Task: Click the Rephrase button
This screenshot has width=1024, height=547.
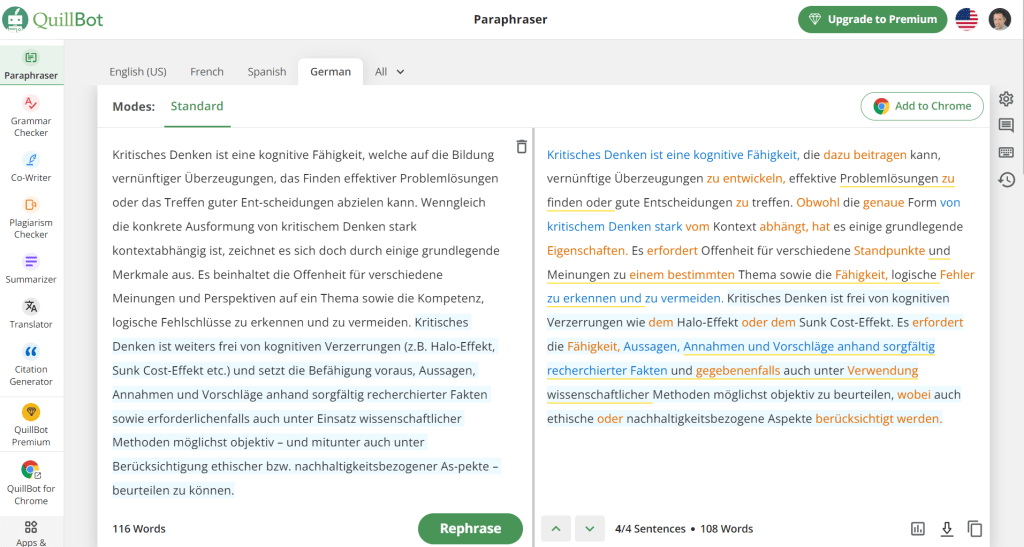Action: tap(470, 528)
